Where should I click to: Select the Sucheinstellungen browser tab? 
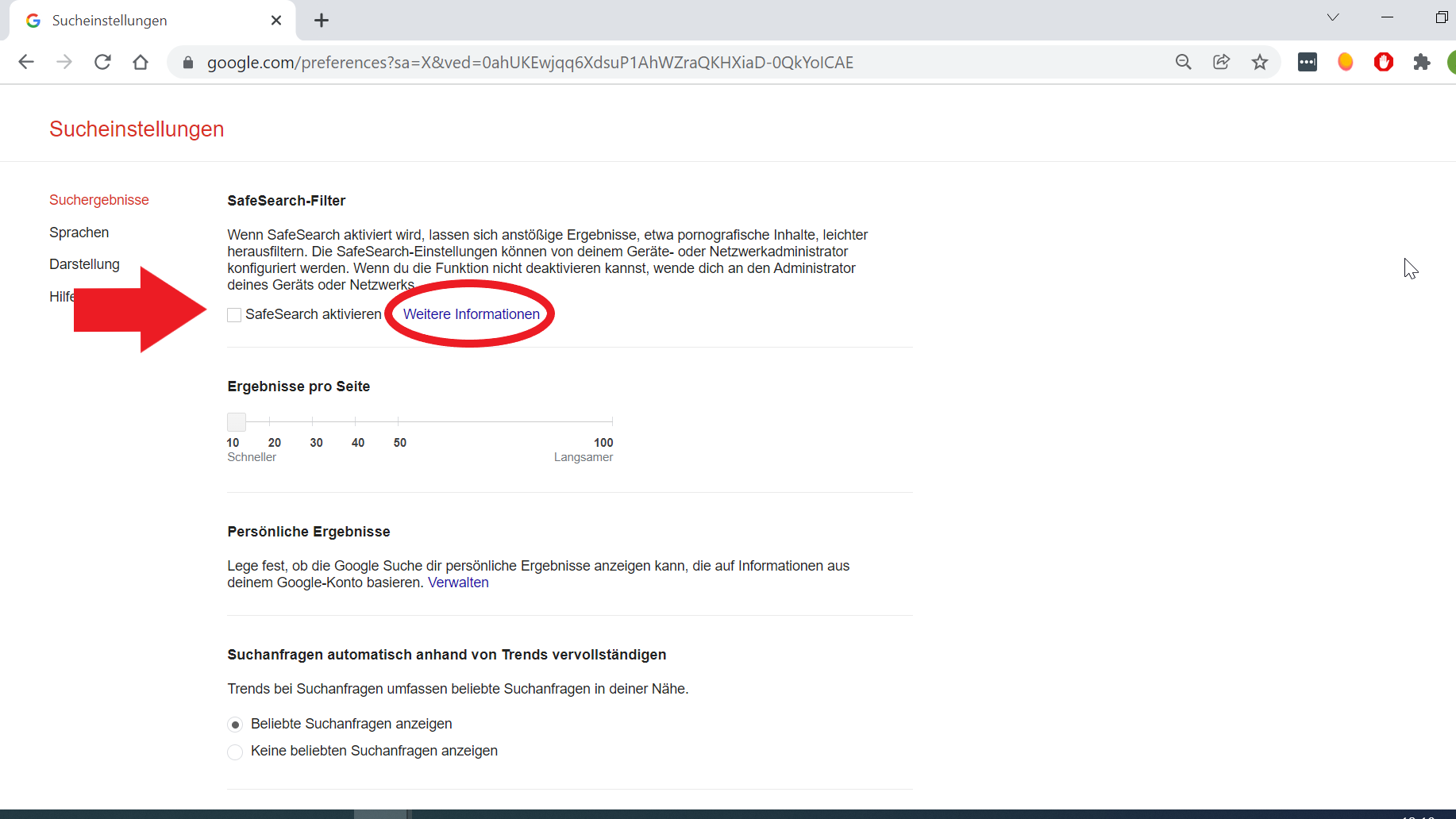pos(152,21)
